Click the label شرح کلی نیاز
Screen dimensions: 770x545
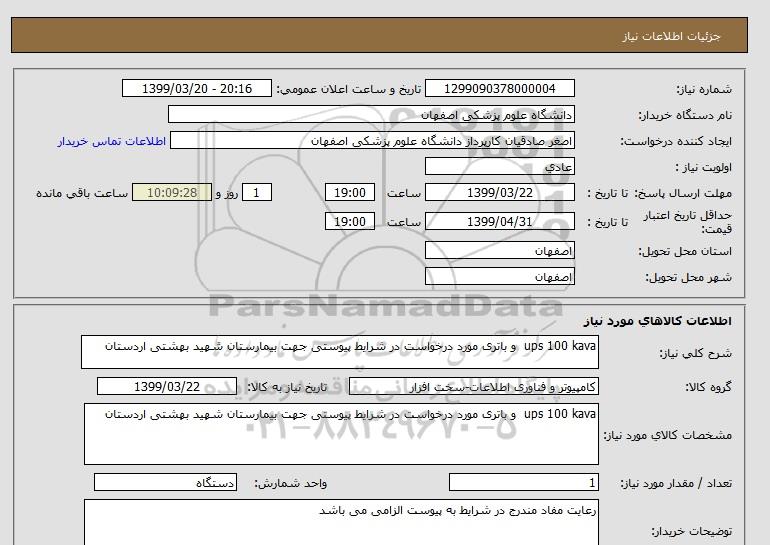[x=695, y=353]
